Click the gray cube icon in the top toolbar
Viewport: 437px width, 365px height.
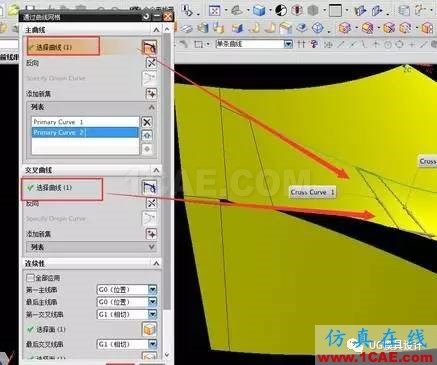tap(313, 11)
